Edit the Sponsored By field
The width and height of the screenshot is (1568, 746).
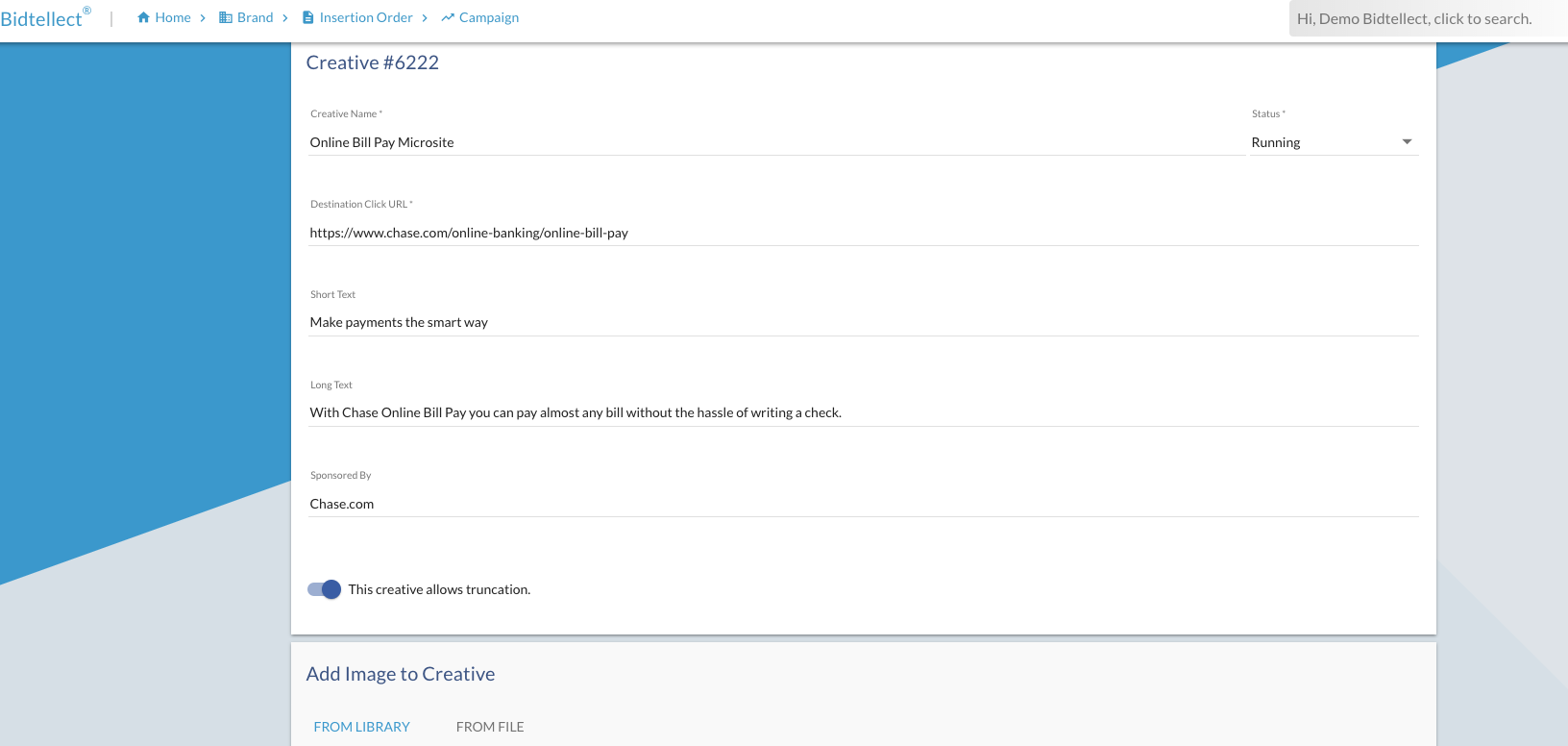(x=863, y=504)
